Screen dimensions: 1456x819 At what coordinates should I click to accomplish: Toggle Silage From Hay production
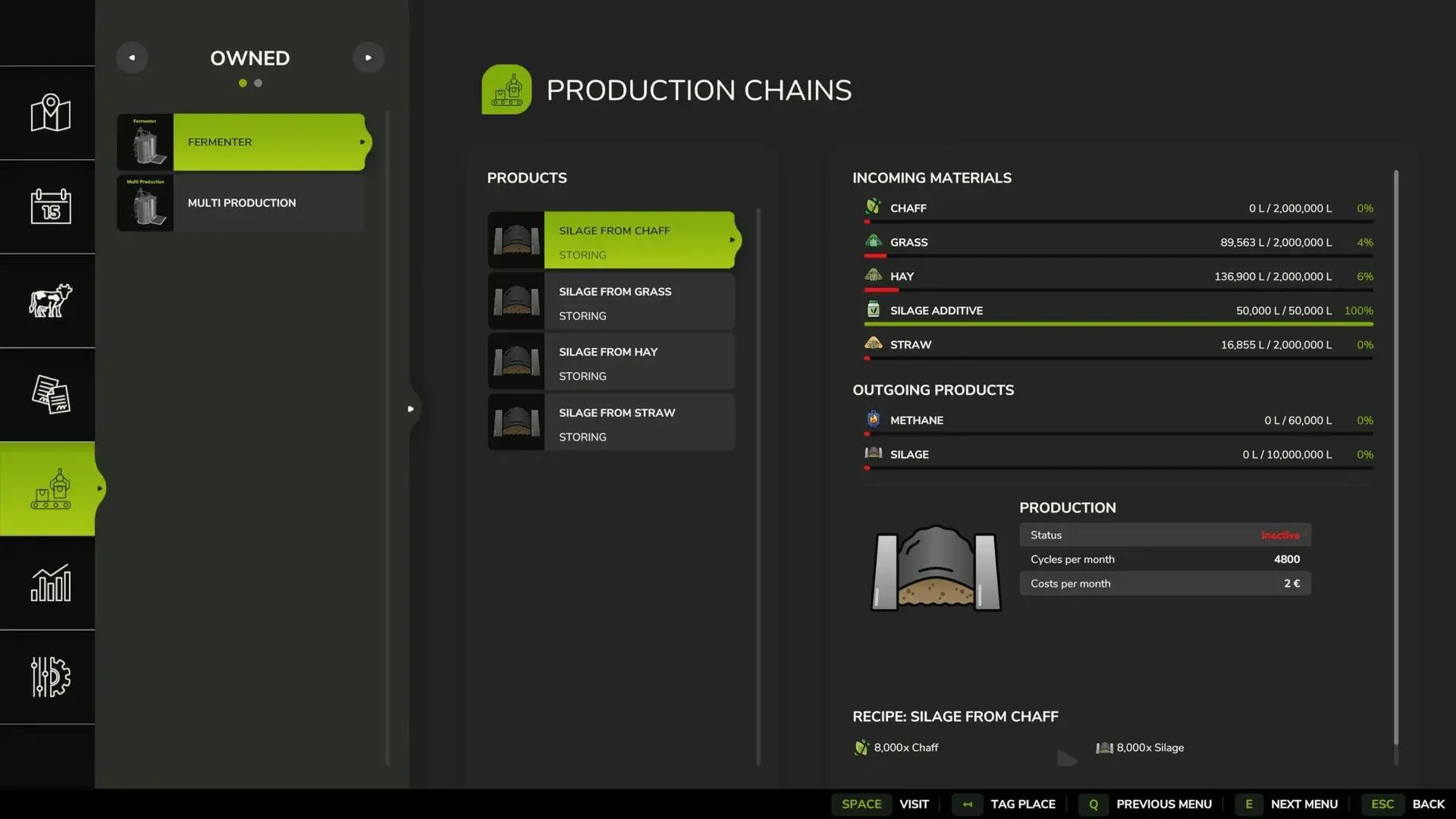coord(610,362)
